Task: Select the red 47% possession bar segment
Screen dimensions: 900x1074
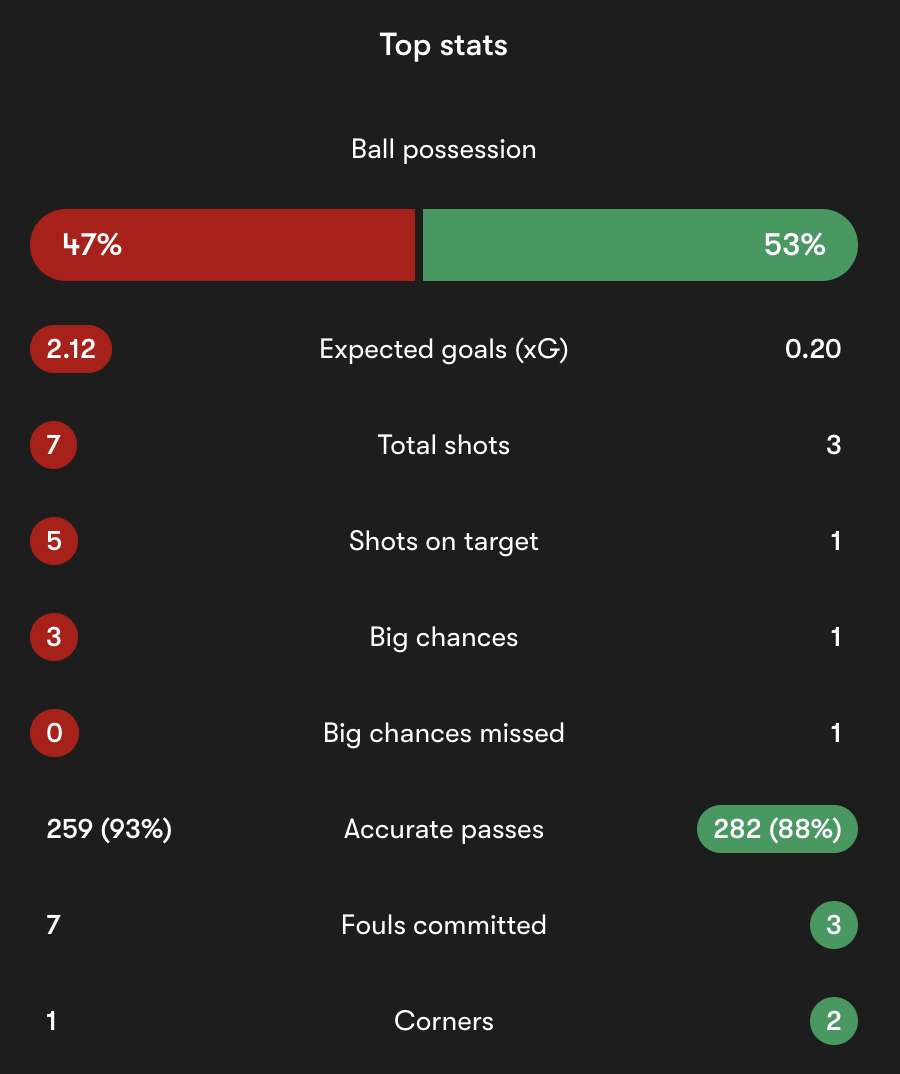Action: pos(222,245)
